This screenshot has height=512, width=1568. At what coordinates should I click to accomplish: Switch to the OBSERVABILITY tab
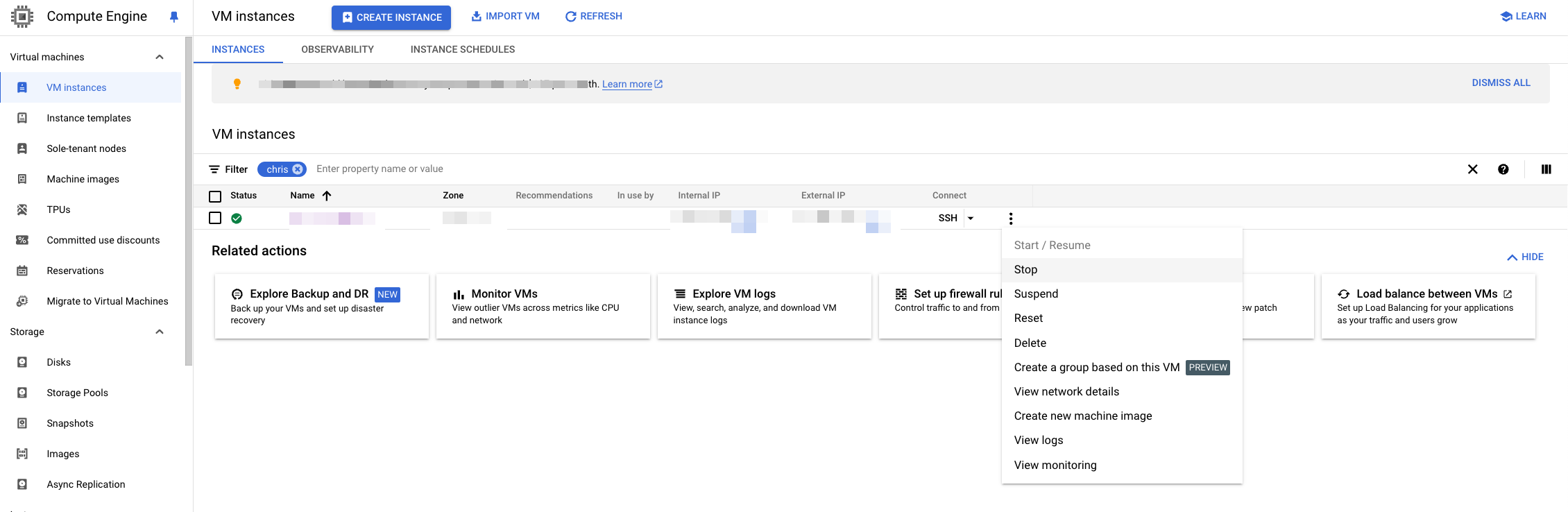click(337, 49)
